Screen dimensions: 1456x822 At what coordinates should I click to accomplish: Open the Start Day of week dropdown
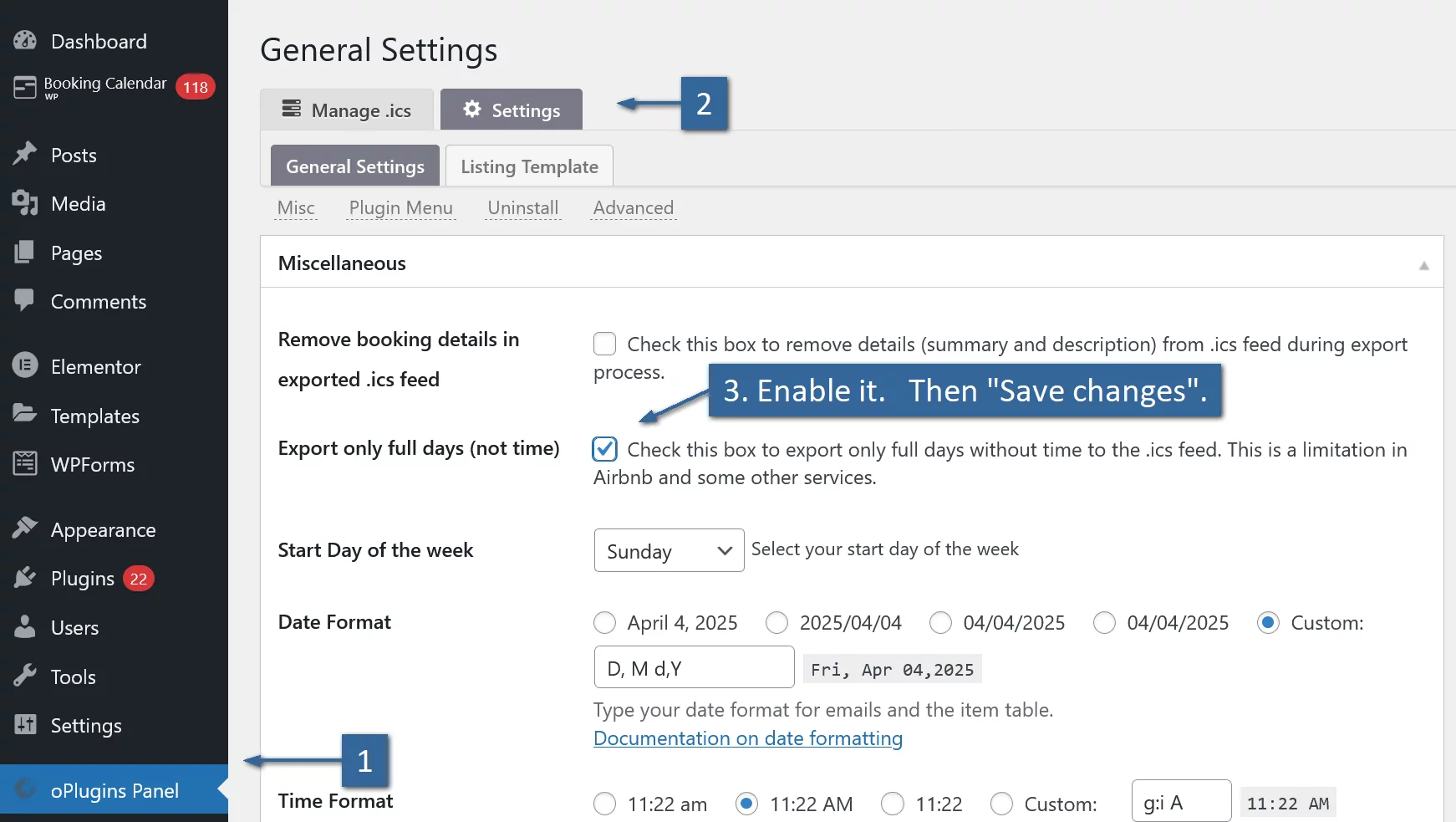click(x=669, y=550)
